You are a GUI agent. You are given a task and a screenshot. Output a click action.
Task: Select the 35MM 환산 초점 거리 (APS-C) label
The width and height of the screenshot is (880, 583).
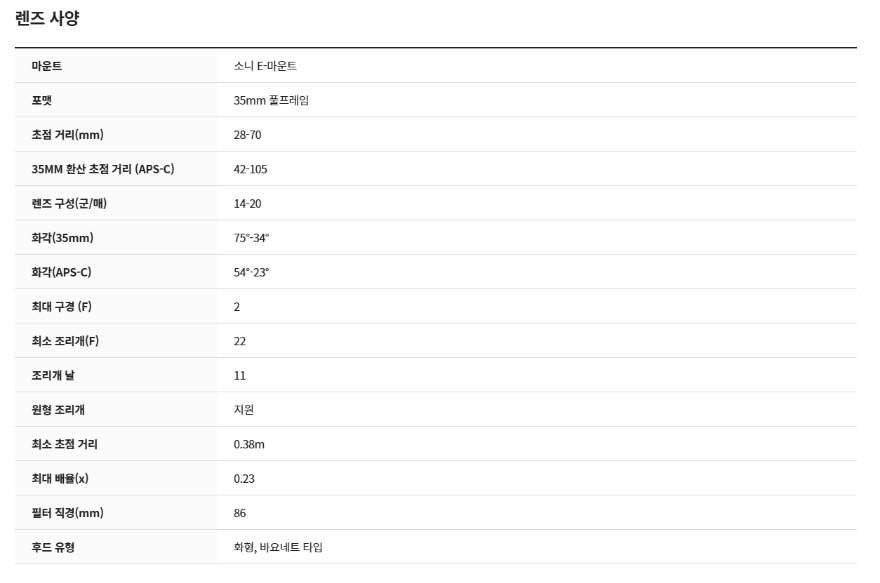pyautogui.click(x=103, y=169)
